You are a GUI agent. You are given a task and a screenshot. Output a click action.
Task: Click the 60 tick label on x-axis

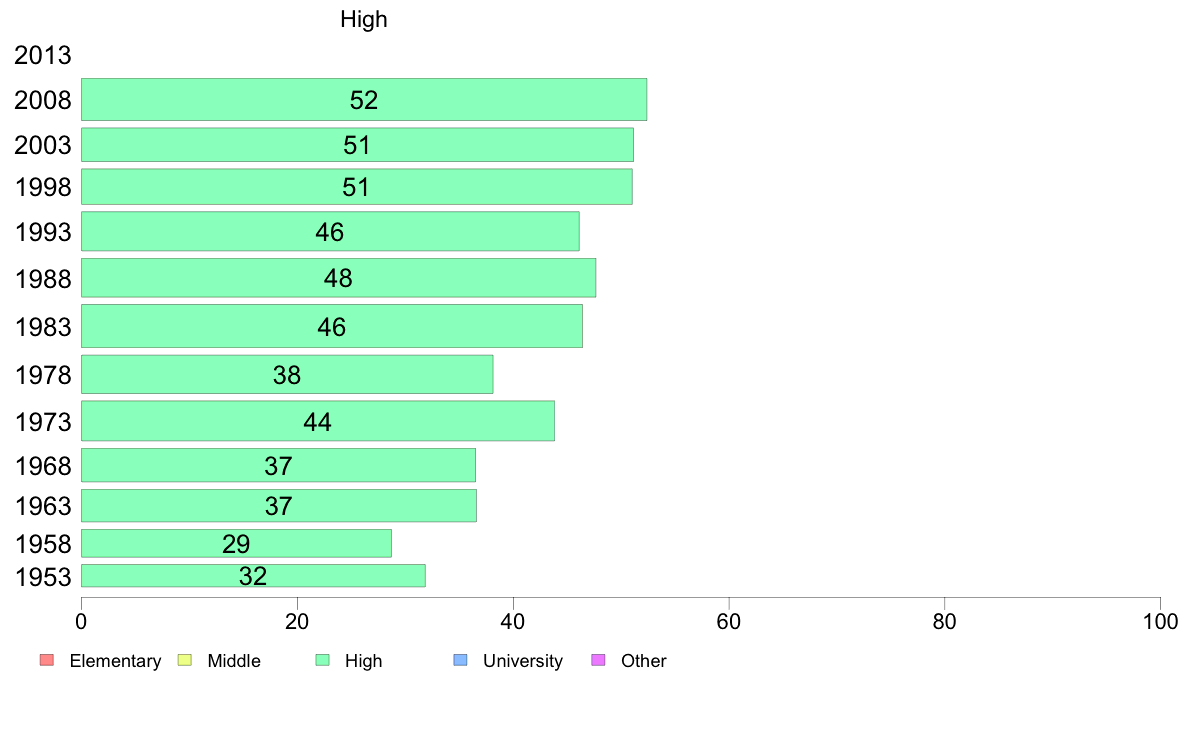728,622
